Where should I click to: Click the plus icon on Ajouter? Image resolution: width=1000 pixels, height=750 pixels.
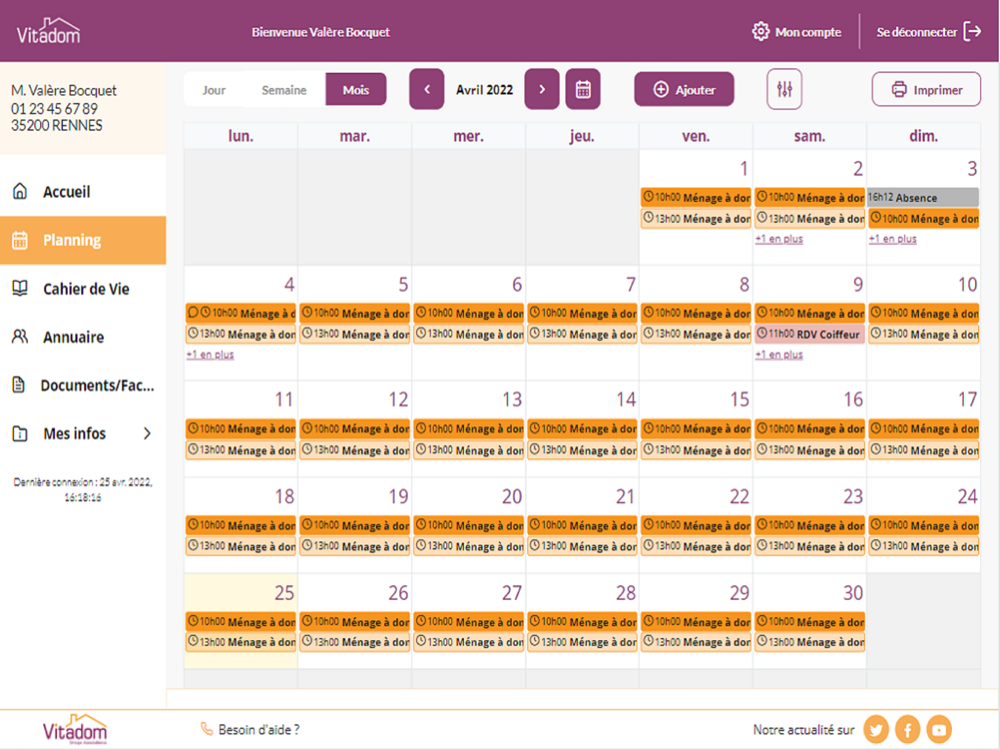pyautogui.click(x=661, y=89)
